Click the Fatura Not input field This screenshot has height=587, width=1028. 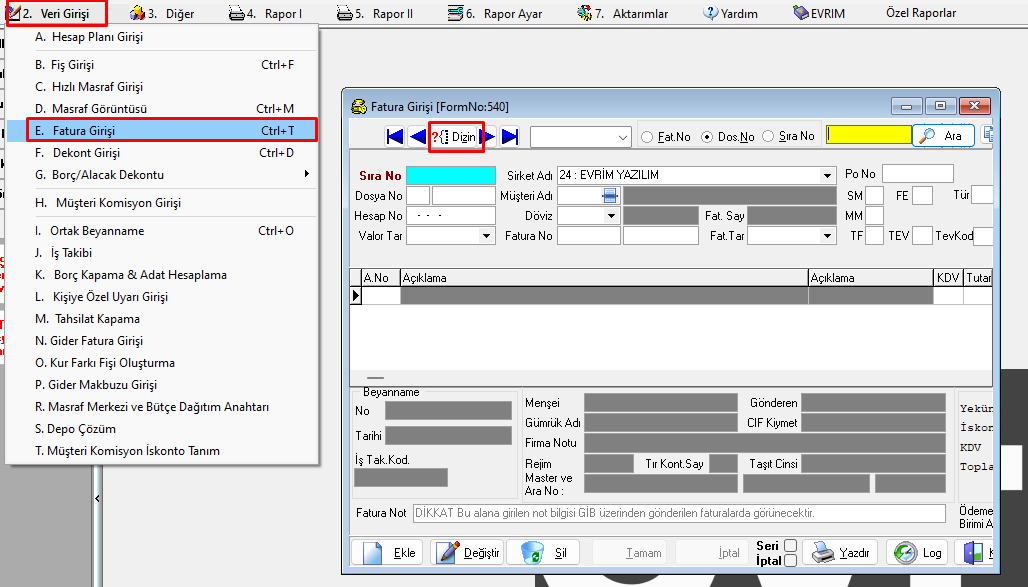coord(679,514)
